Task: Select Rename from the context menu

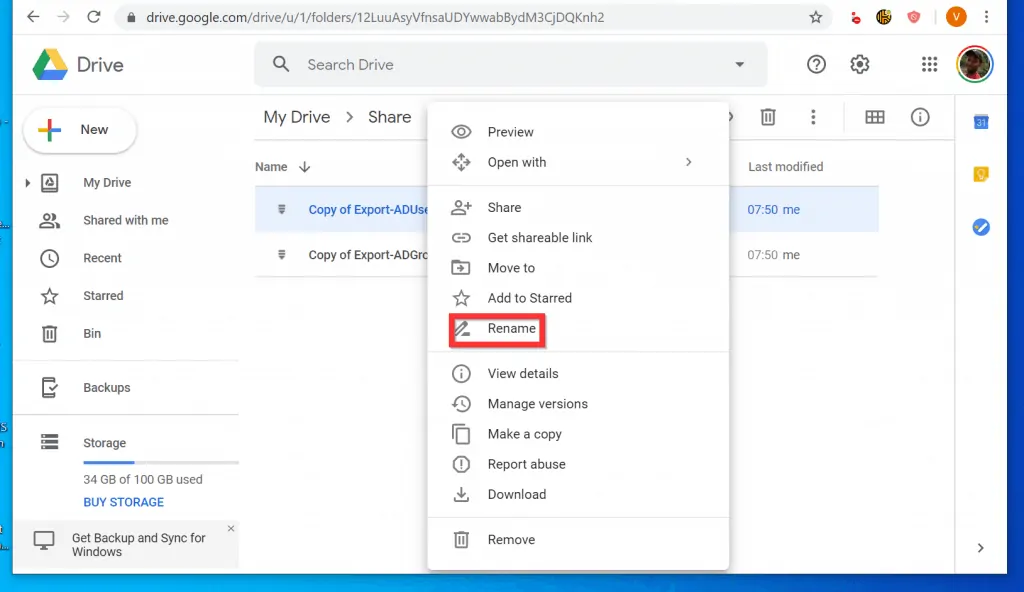Action: pyautogui.click(x=513, y=328)
